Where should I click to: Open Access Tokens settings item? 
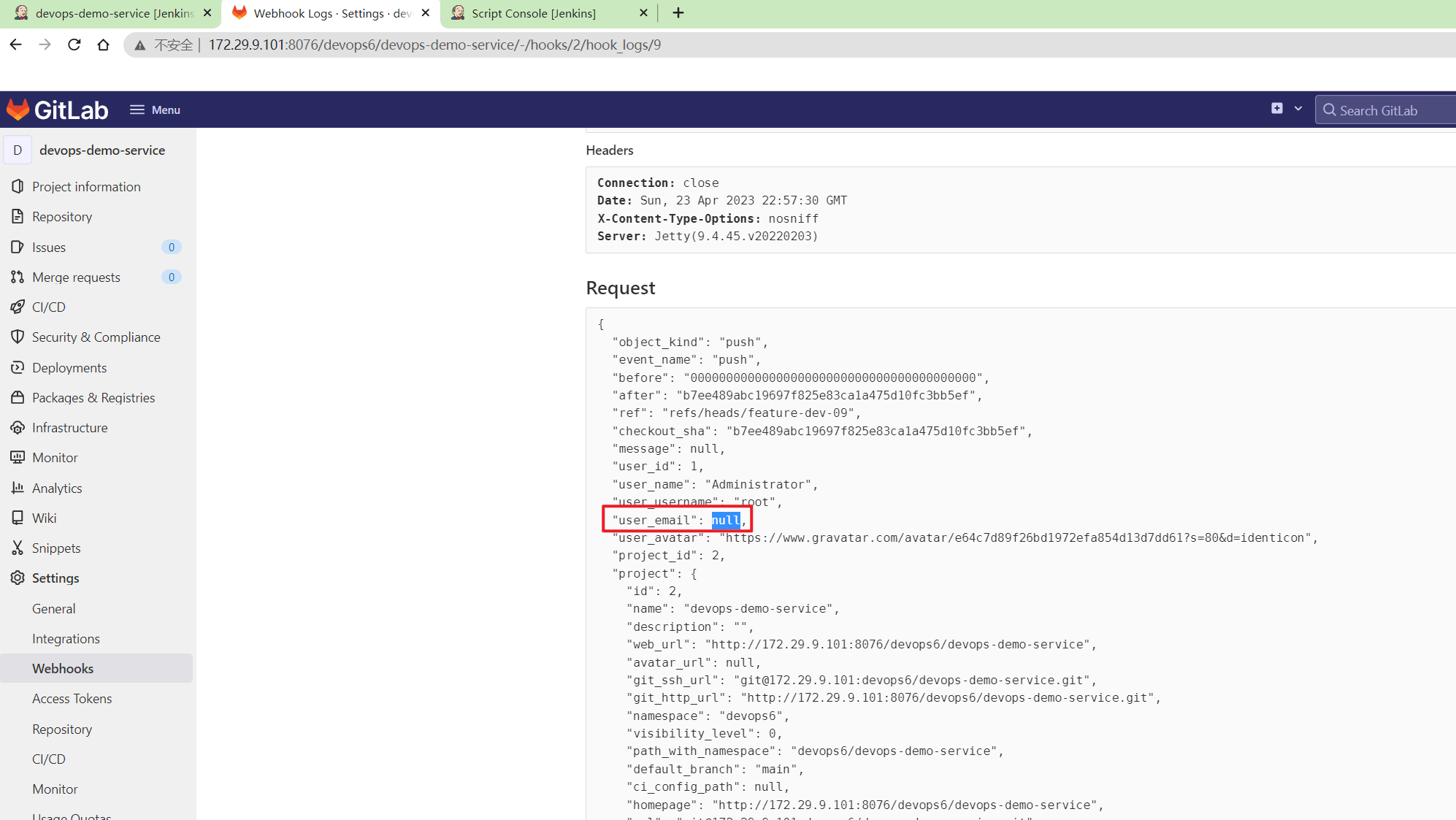pos(72,699)
